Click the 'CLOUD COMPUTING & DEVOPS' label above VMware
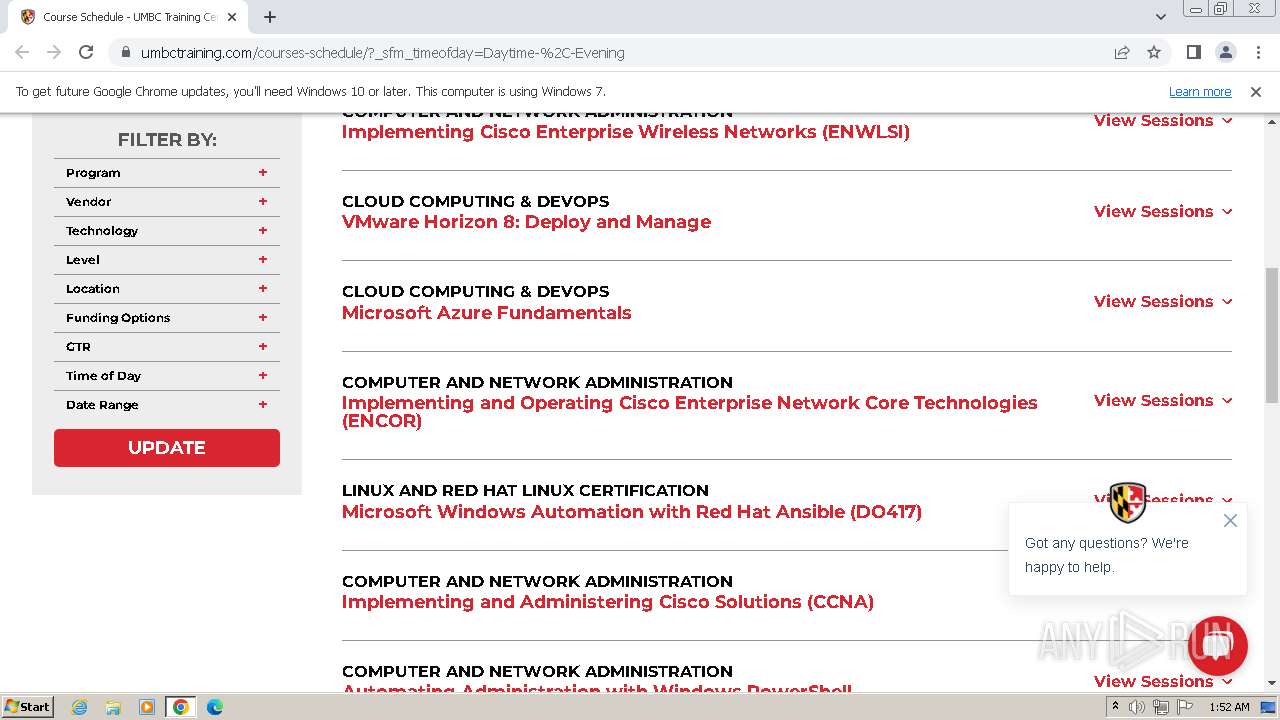 tap(476, 201)
